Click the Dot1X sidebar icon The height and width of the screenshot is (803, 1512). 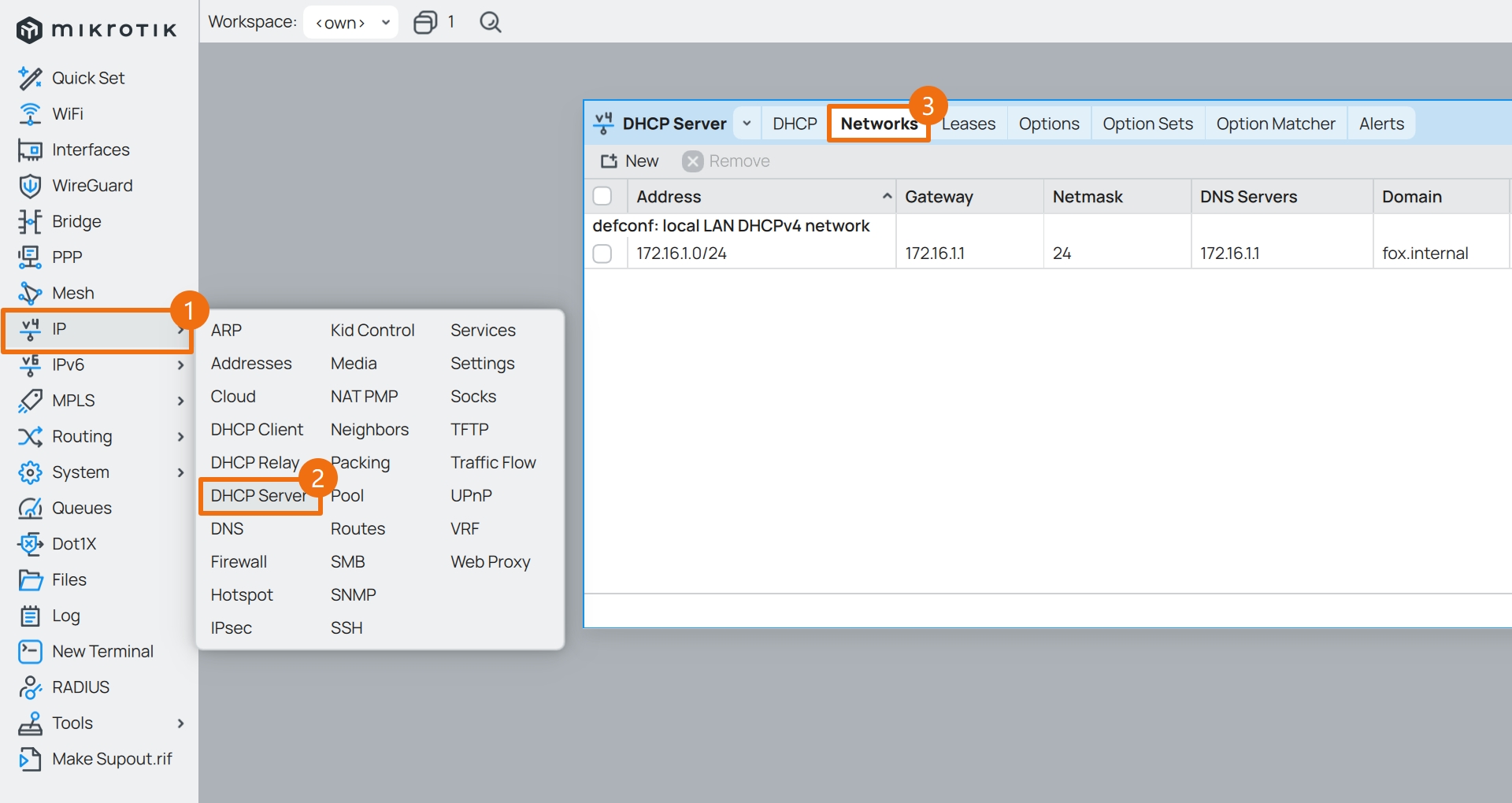click(x=30, y=544)
